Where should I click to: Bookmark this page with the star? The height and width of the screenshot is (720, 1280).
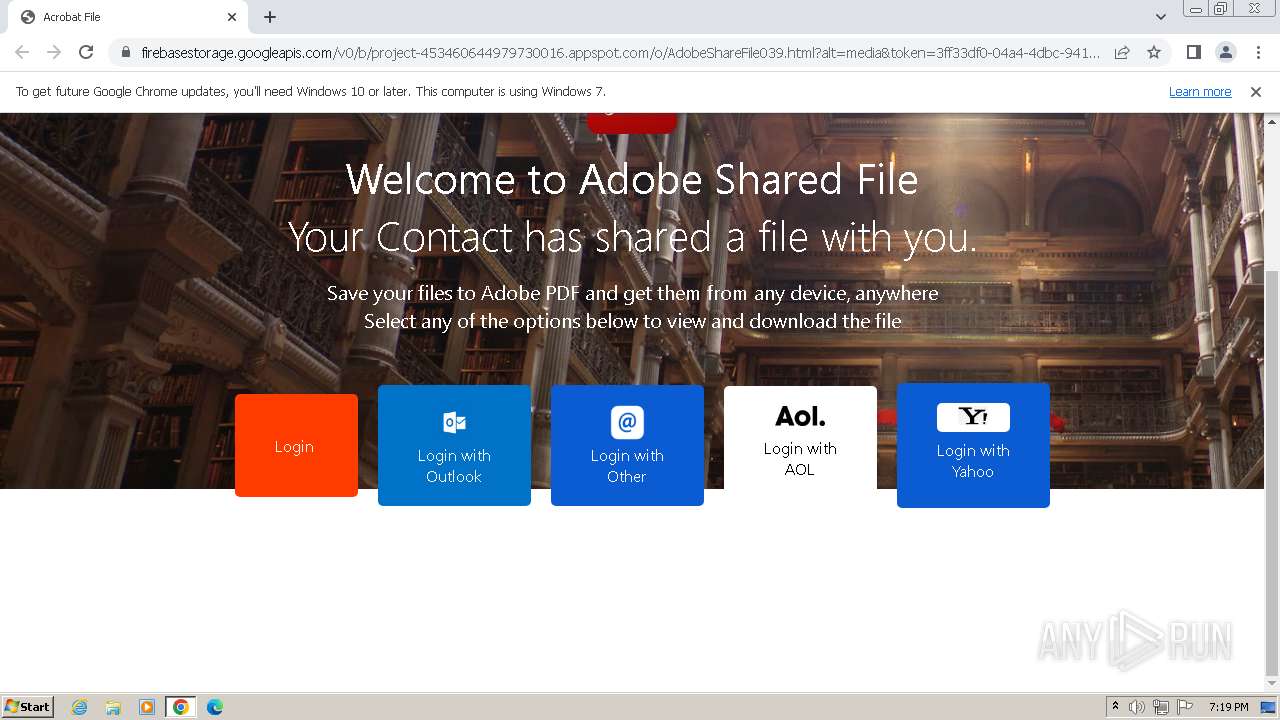[x=1154, y=52]
